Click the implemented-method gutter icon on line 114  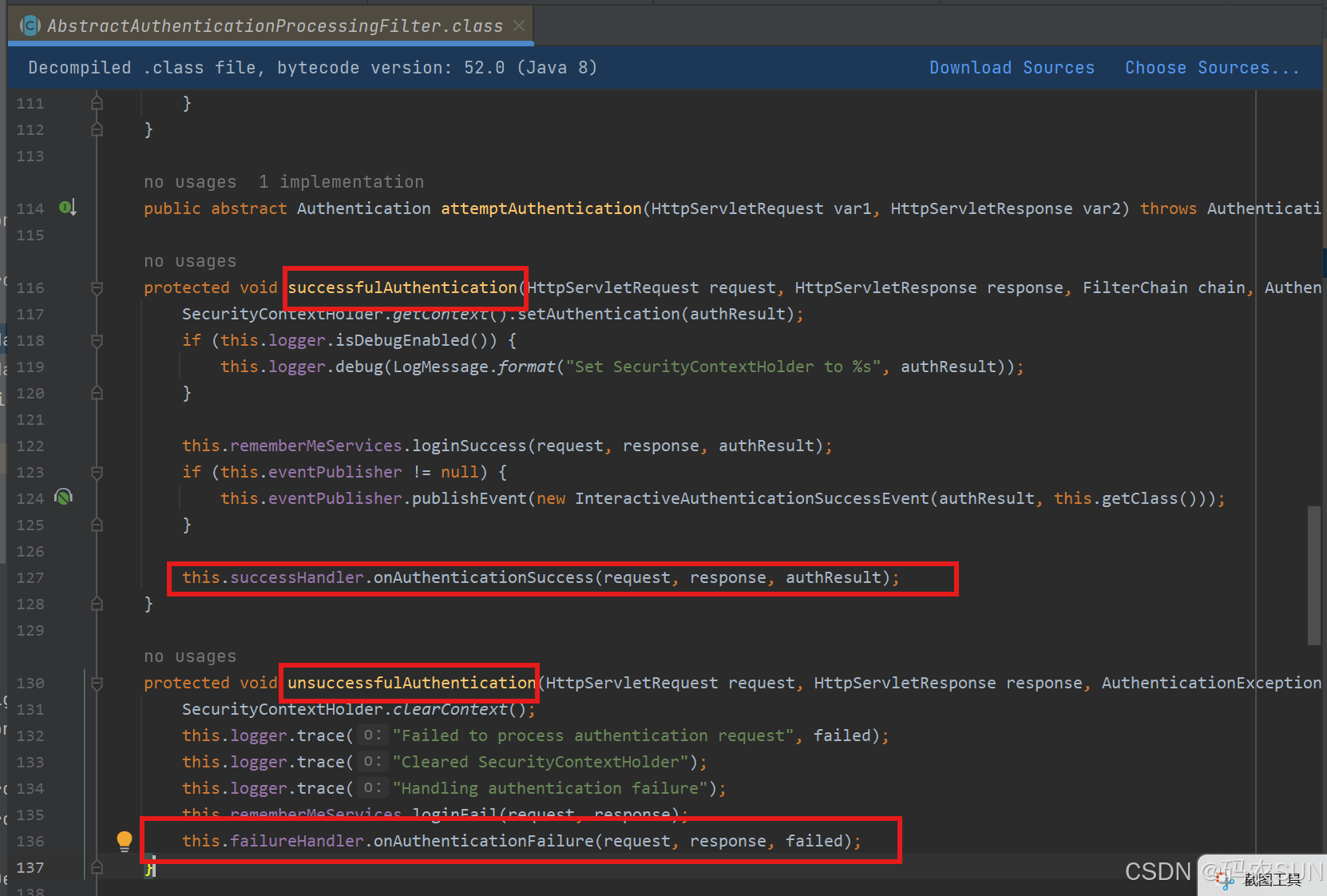point(67,208)
